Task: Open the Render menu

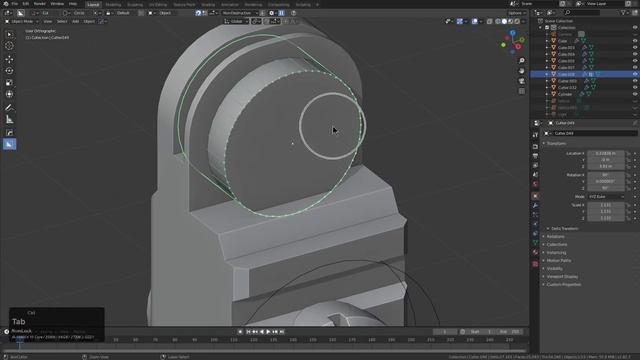Action: (40, 4)
